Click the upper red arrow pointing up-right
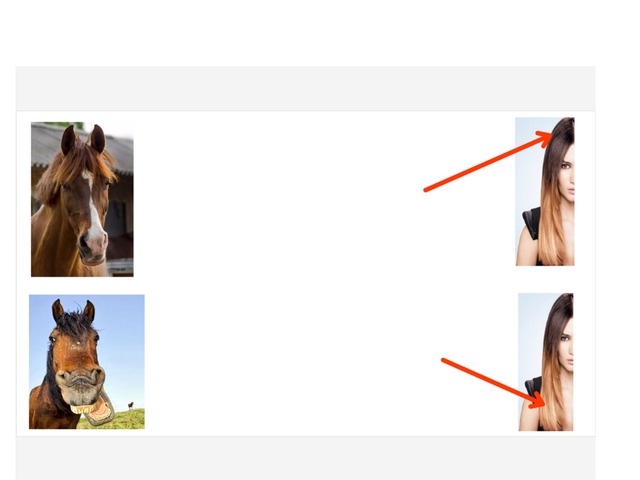640x480 pixels. click(489, 161)
